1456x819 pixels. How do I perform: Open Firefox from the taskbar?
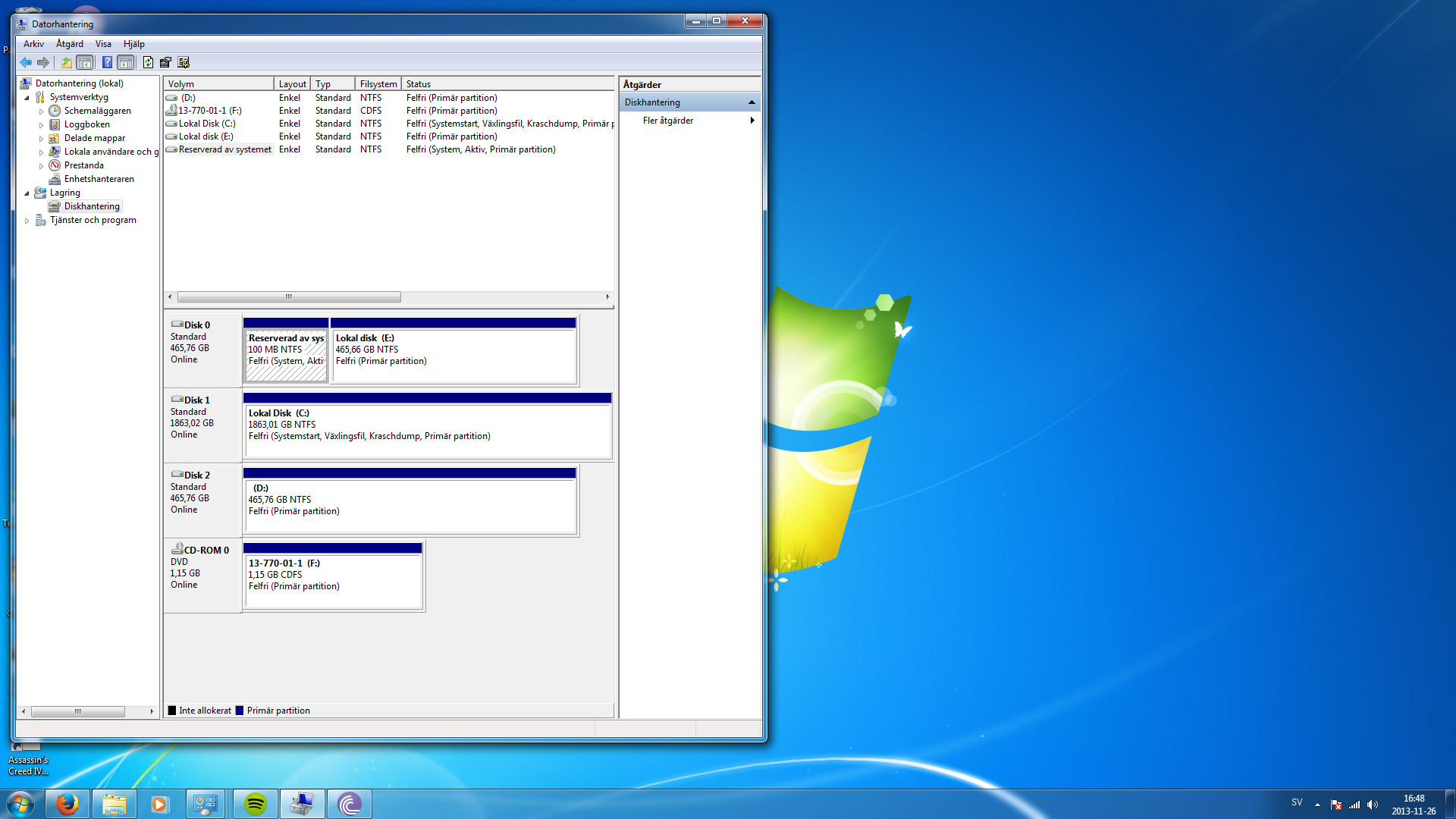pos(67,804)
